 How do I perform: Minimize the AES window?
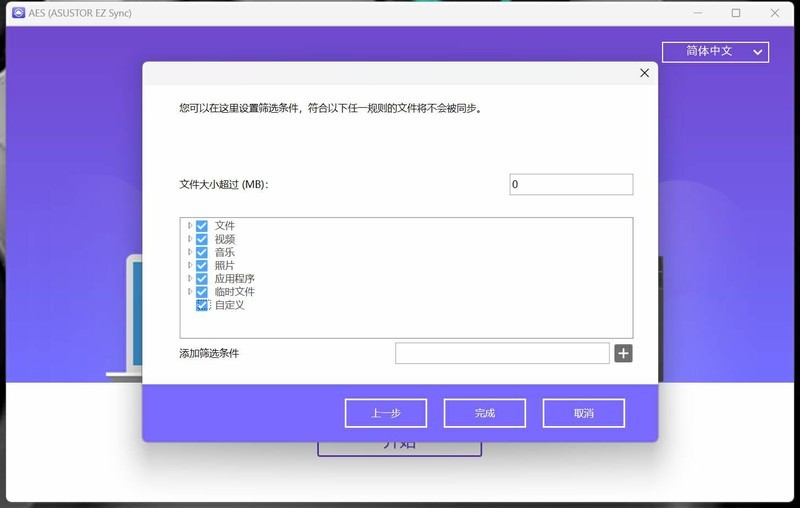click(x=697, y=13)
